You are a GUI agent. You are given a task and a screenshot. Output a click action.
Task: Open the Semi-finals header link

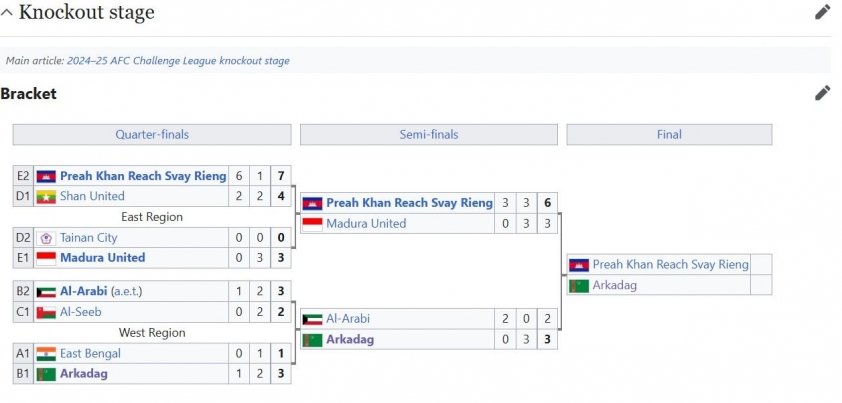click(x=429, y=134)
